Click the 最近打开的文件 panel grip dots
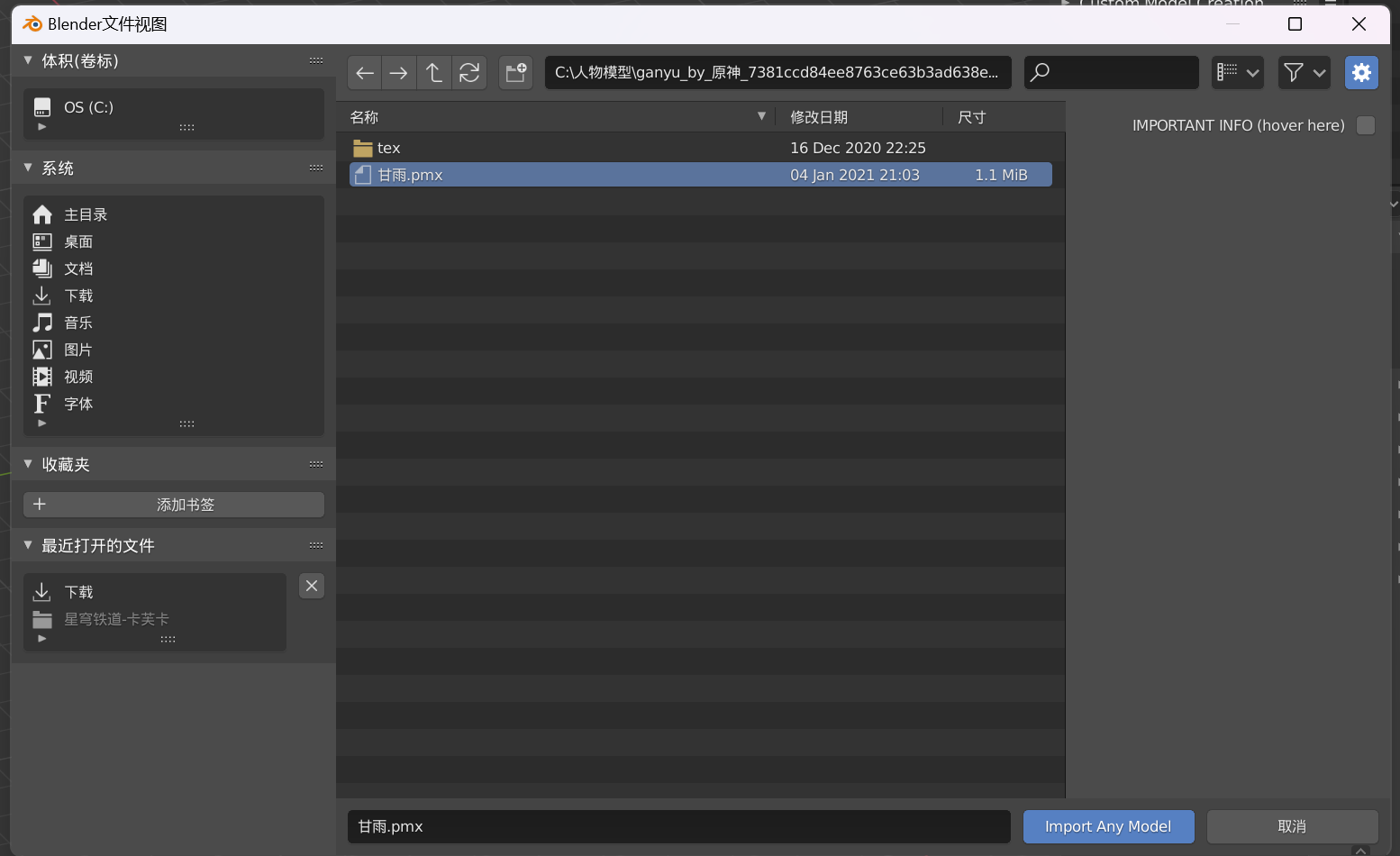The width and height of the screenshot is (1400, 856). (316, 545)
